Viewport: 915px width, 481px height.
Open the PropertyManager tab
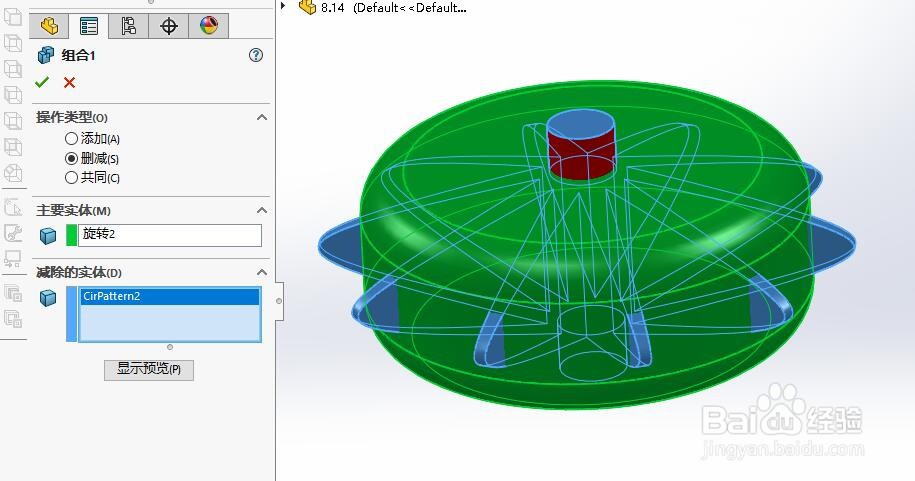pos(89,26)
